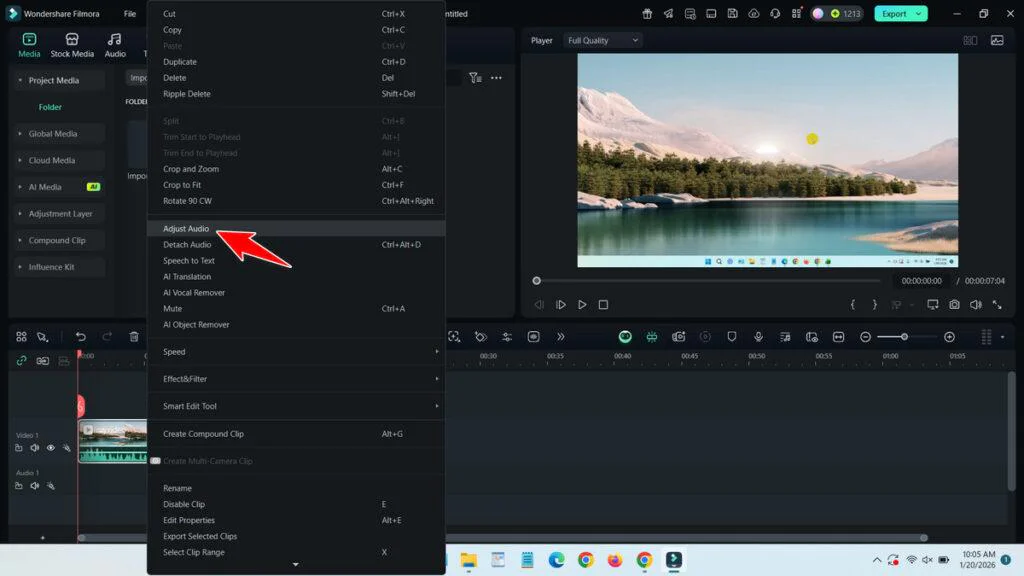Take a snapshot with the player camera icon
This screenshot has width=1024, height=576.
[x=955, y=305]
